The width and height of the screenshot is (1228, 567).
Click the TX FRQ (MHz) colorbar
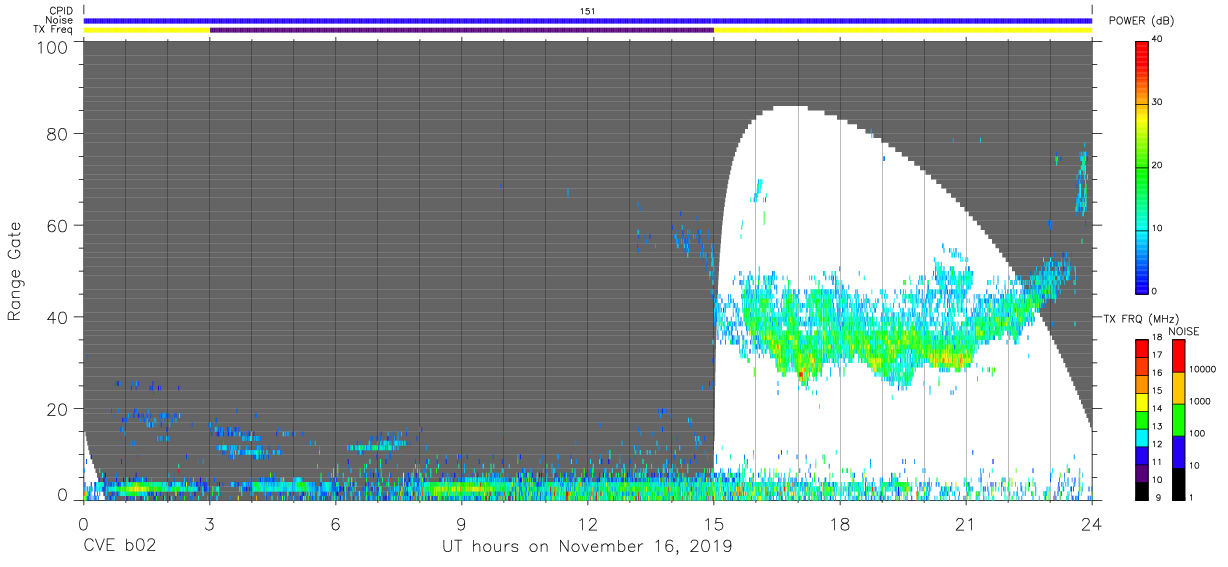tap(1142, 418)
